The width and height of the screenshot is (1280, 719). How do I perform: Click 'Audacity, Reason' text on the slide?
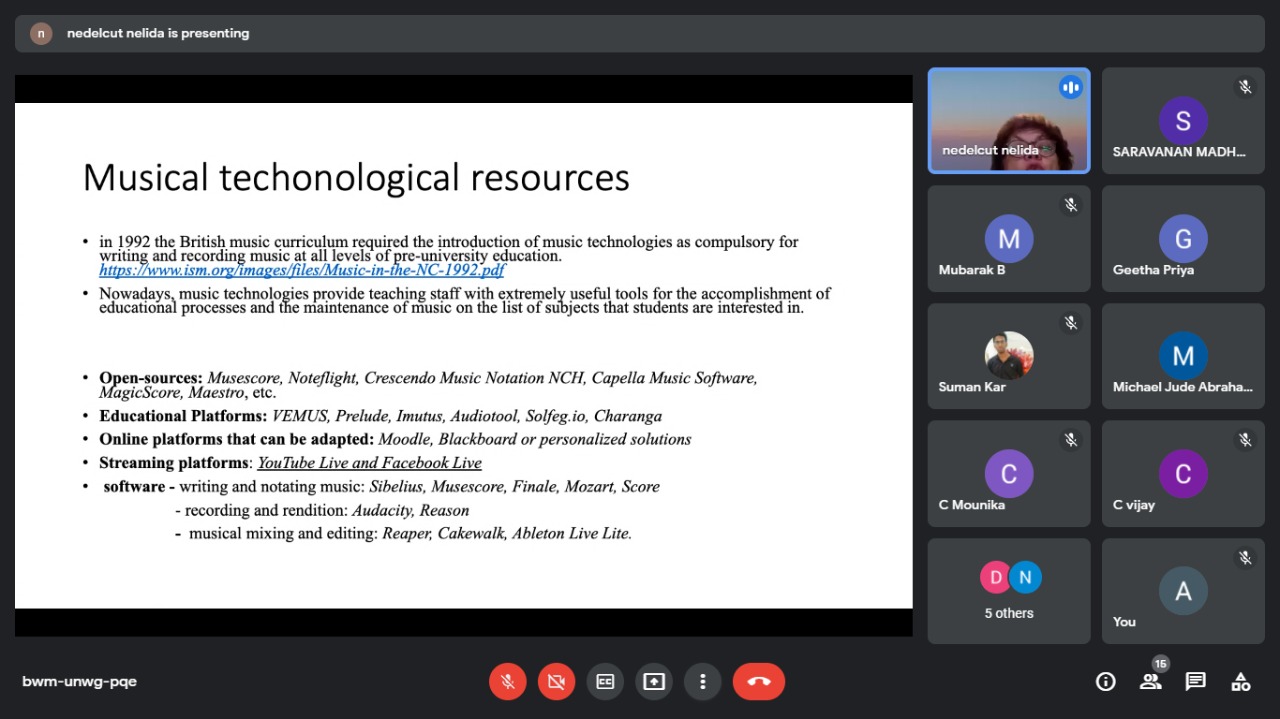click(411, 510)
